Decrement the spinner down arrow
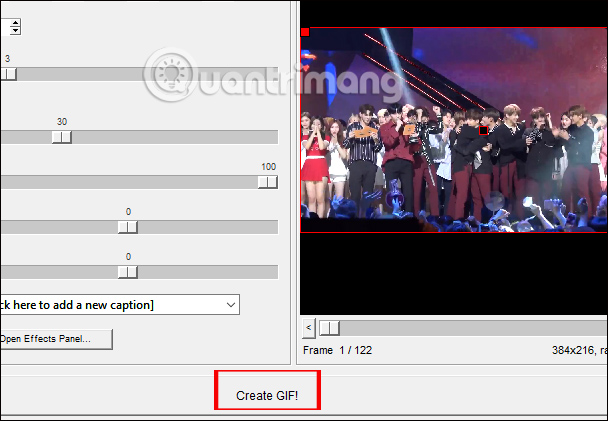 (15, 31)
